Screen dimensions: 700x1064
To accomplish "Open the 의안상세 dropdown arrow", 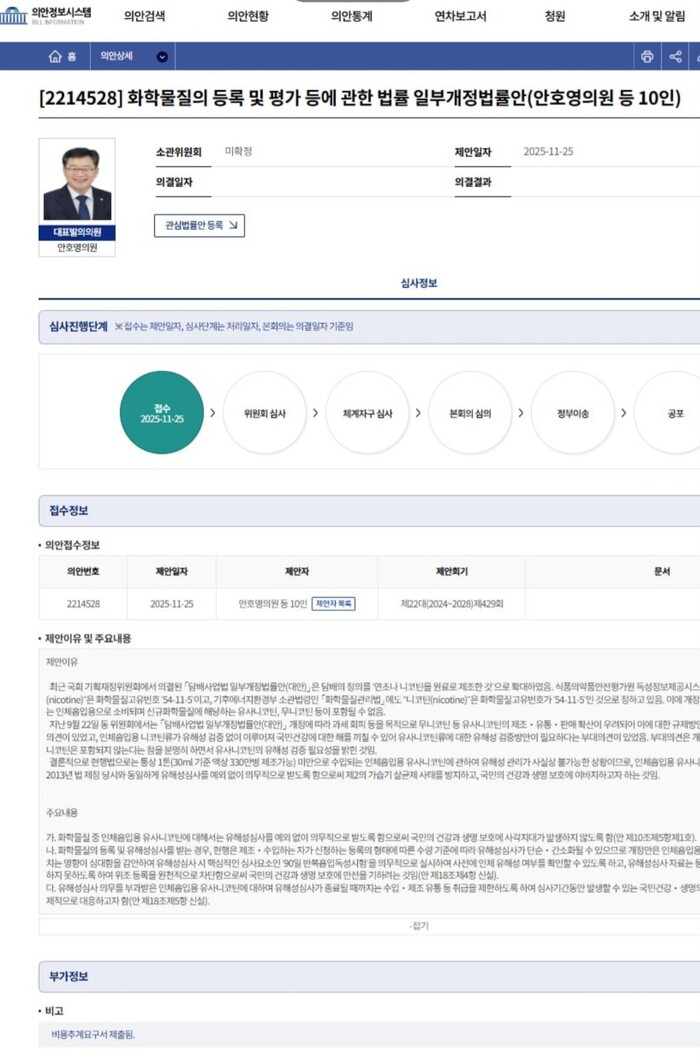I will pos(162,57).
